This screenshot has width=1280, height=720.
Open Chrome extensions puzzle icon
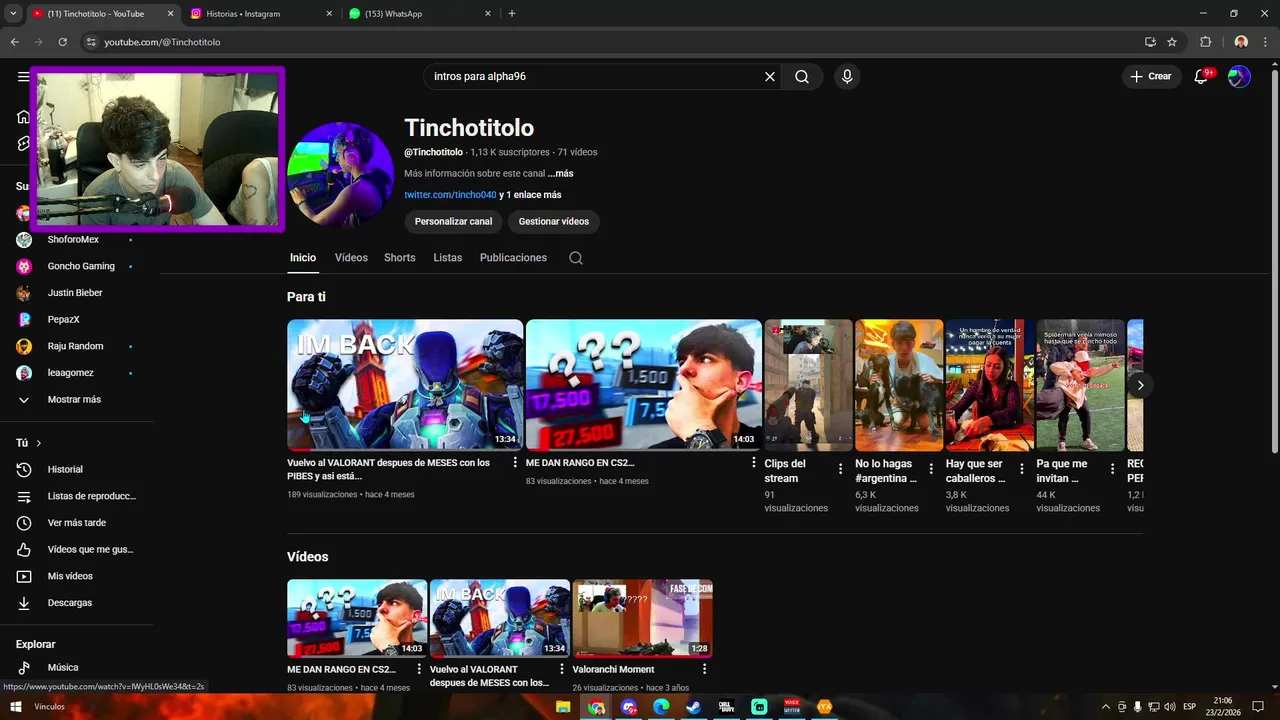click(x=1205, y=42)
